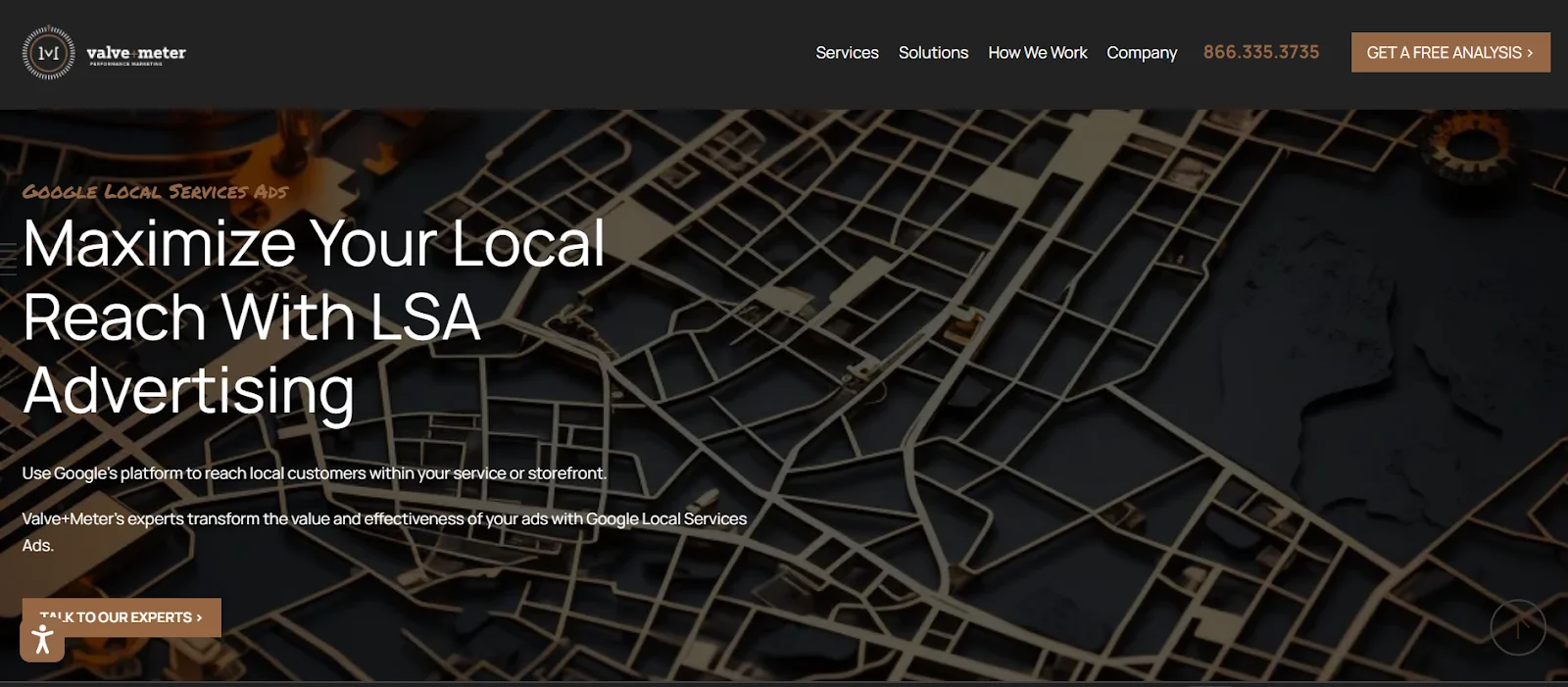Open the Company menu
The width and height of the screenshot is (1568, 687).
[1142, 53]
